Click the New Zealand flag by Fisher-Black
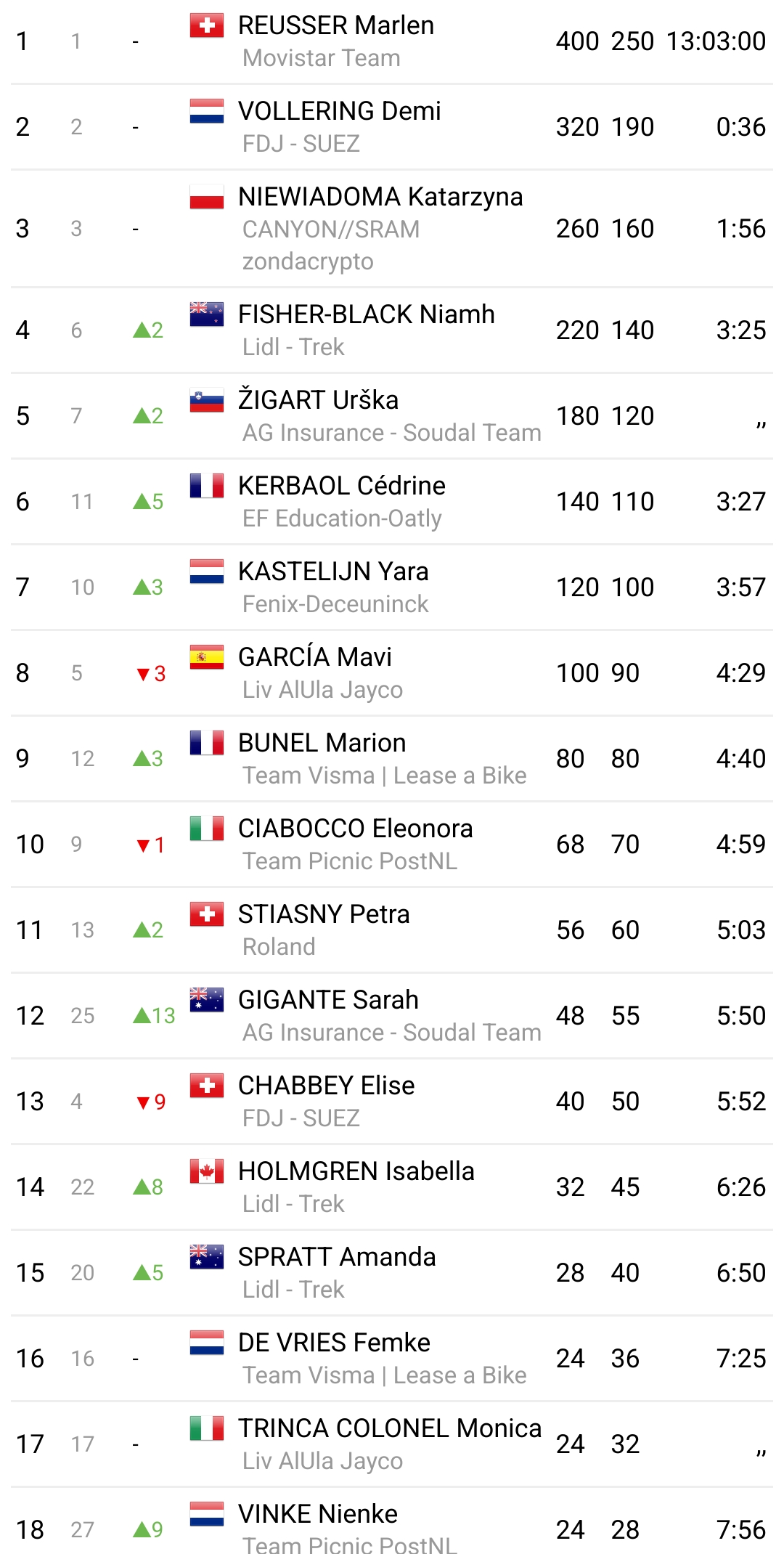 [207, 314]
